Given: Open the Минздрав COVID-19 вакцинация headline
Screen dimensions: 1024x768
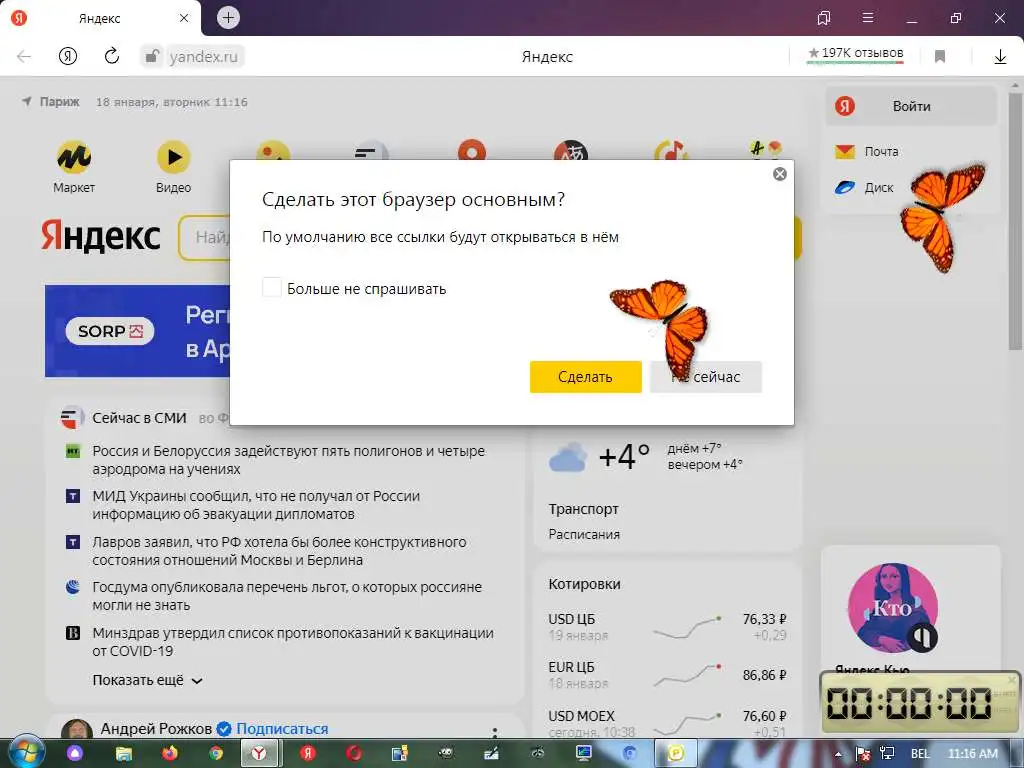Looking at the screenshot, I should pos(293,641).
